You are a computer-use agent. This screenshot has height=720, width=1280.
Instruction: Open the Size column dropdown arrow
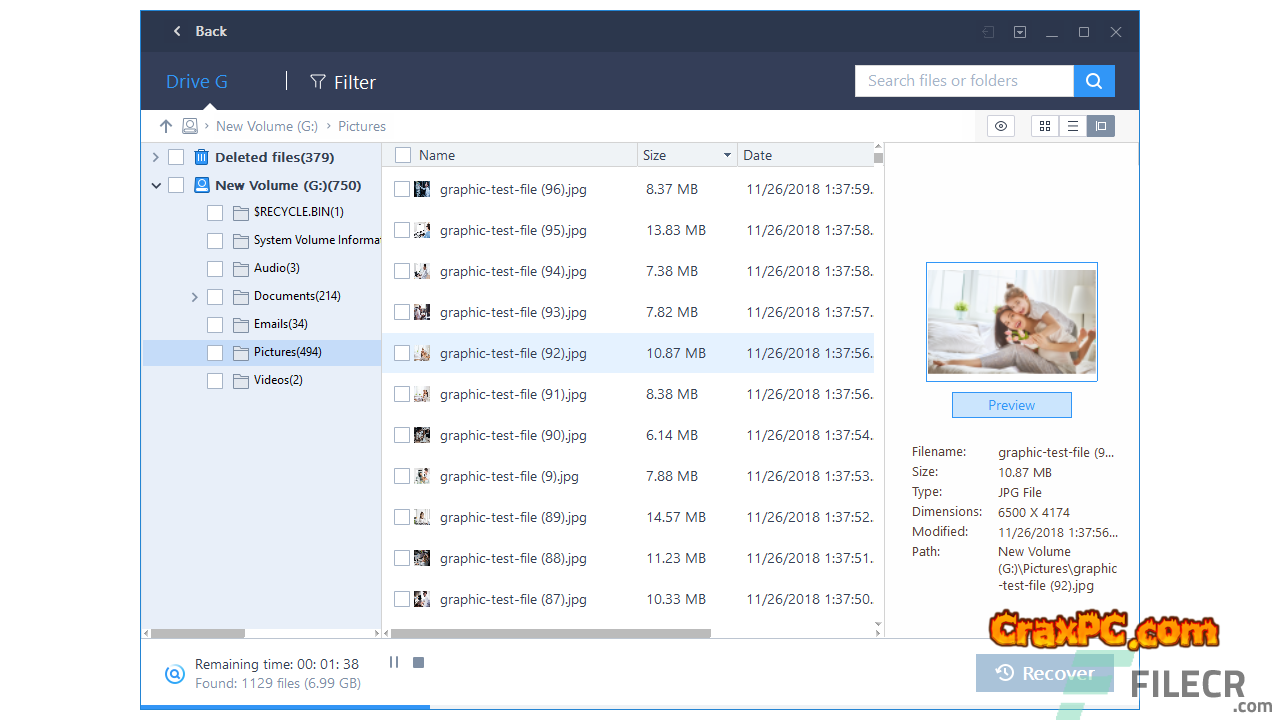tap(727, 155)
